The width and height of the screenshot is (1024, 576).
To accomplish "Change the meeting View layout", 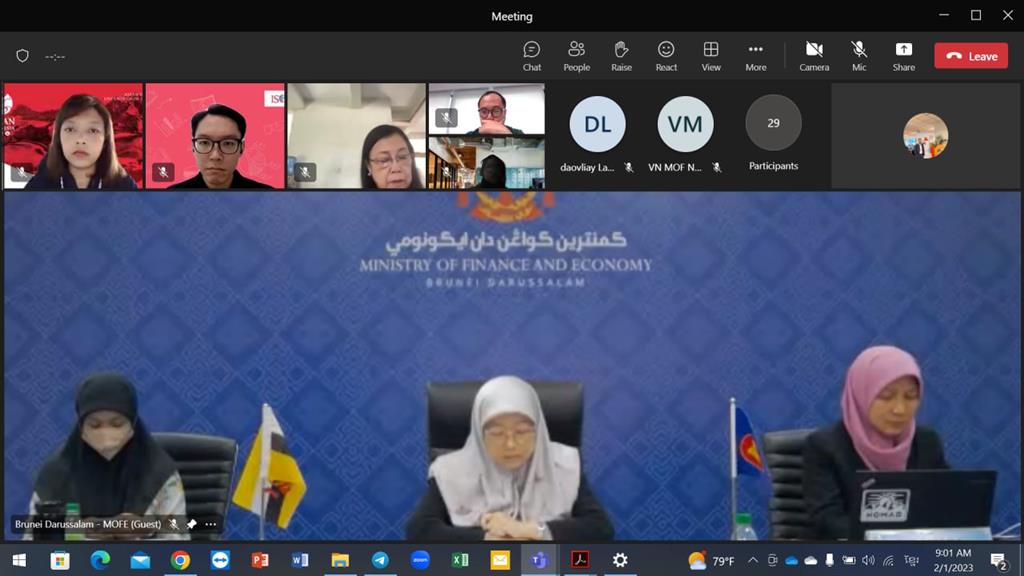I will pos(711,56).
